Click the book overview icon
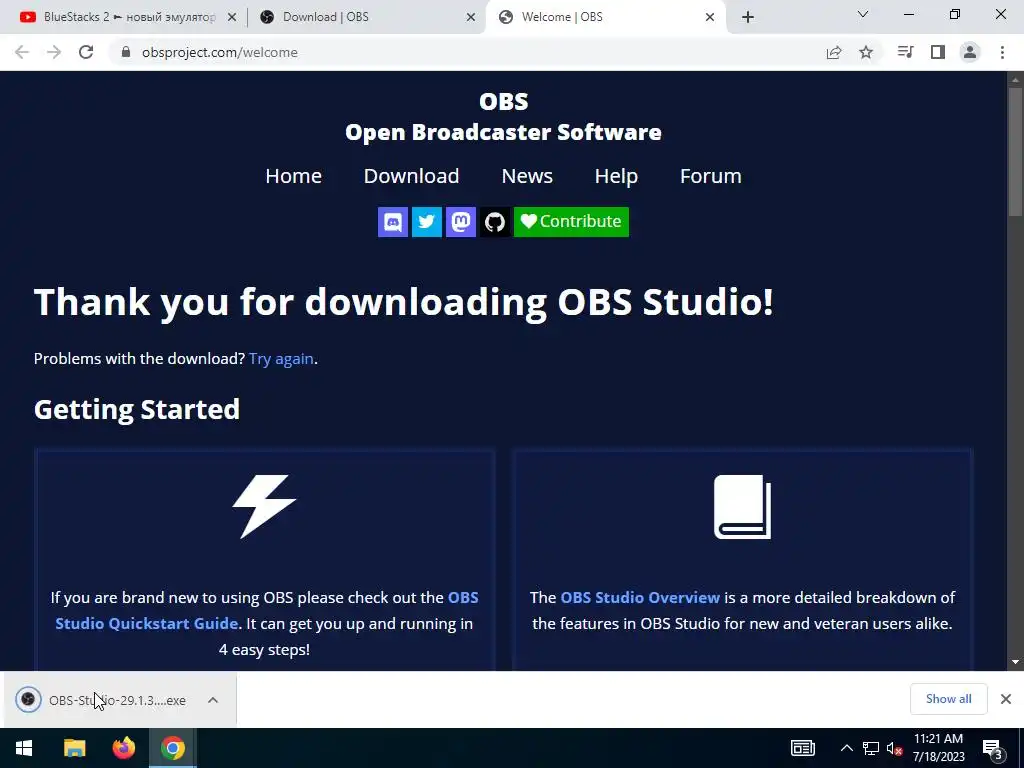Viewport: 1024px width, 768px height. [x=743, y=507]
